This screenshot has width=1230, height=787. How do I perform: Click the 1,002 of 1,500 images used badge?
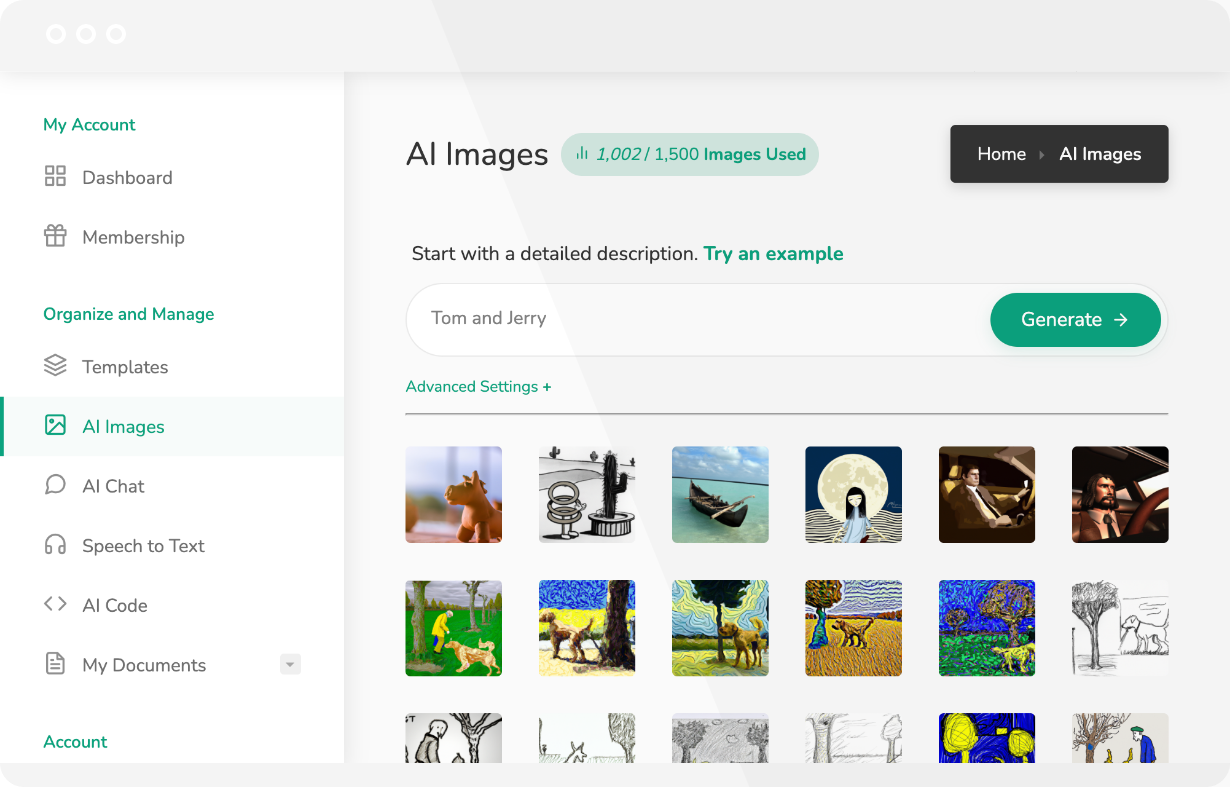[x=689, y=154]
